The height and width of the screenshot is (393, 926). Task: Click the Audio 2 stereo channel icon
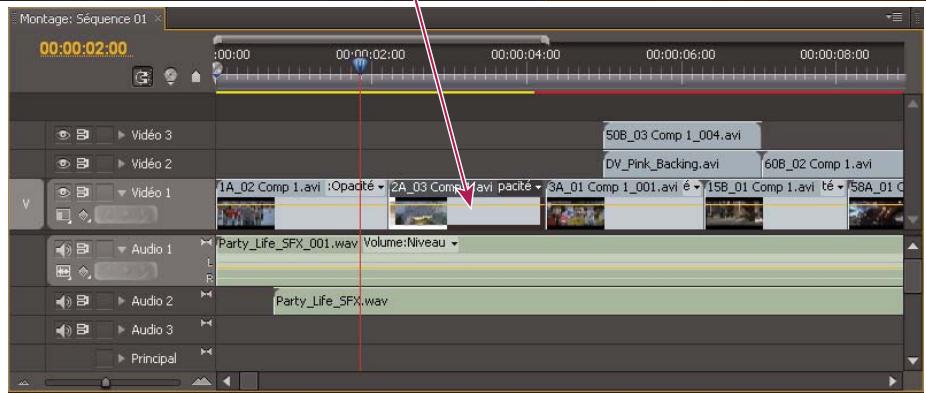coord(206,294)
